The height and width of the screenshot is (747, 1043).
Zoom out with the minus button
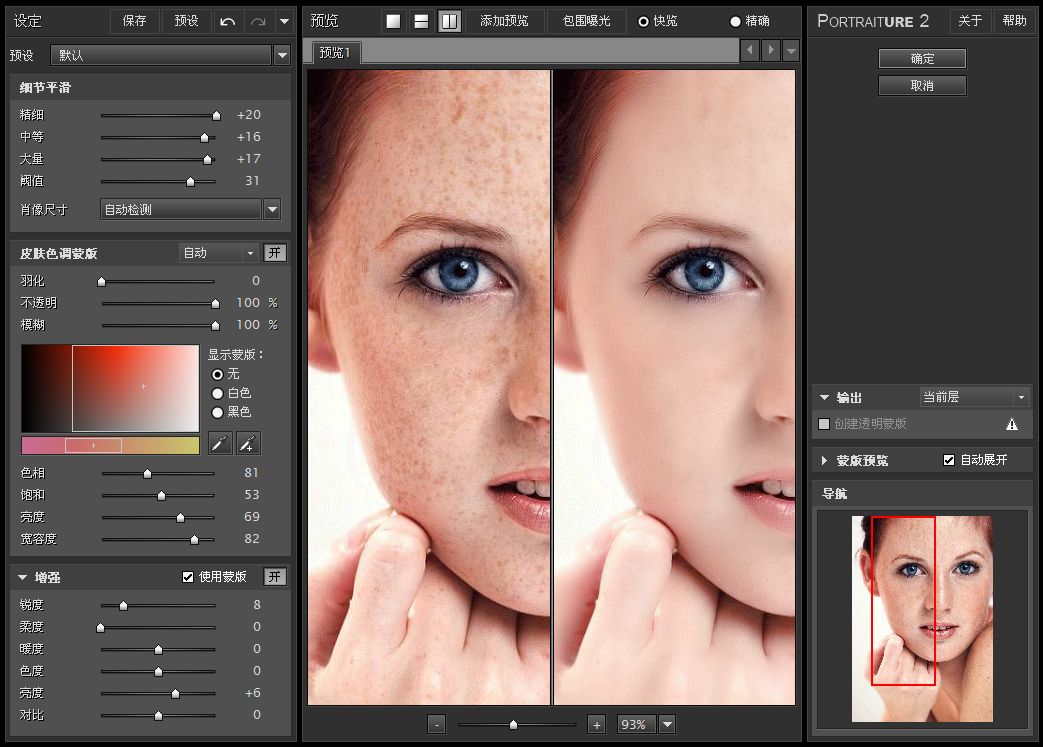point(437,725)
